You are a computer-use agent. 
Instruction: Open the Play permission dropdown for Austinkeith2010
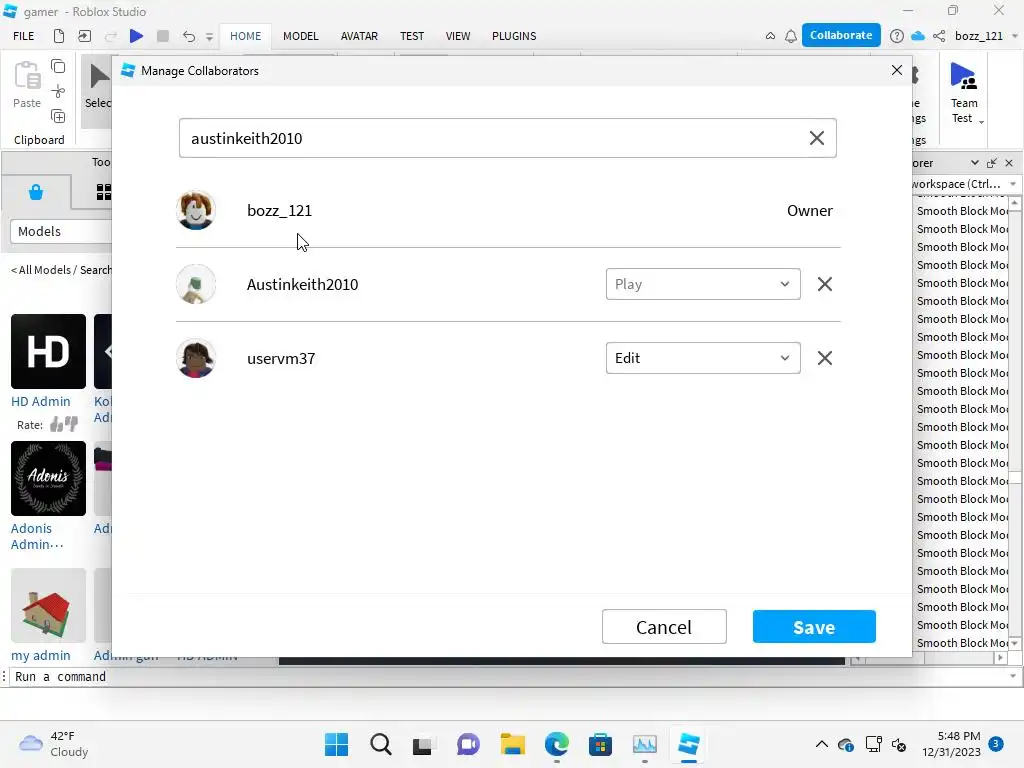coord(703,284)
